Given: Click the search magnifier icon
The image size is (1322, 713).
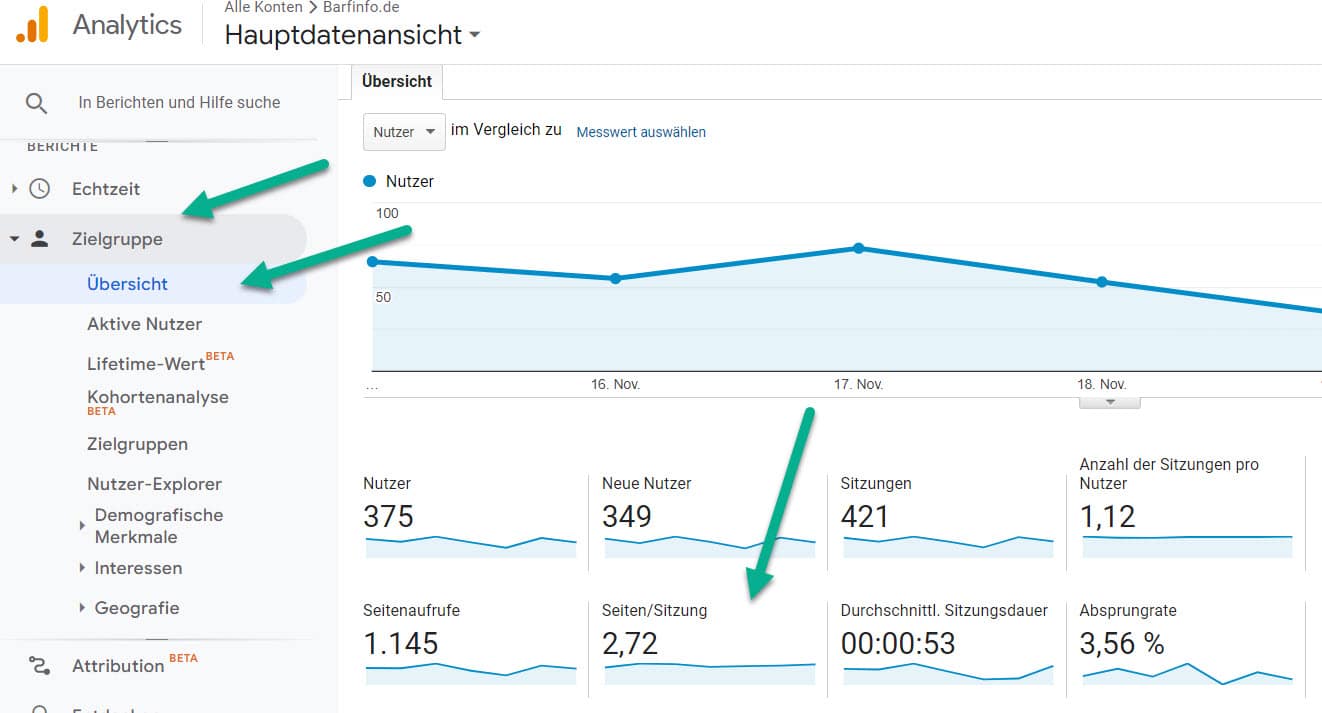Looking at the screenshot, I should [x=36, y=103].
